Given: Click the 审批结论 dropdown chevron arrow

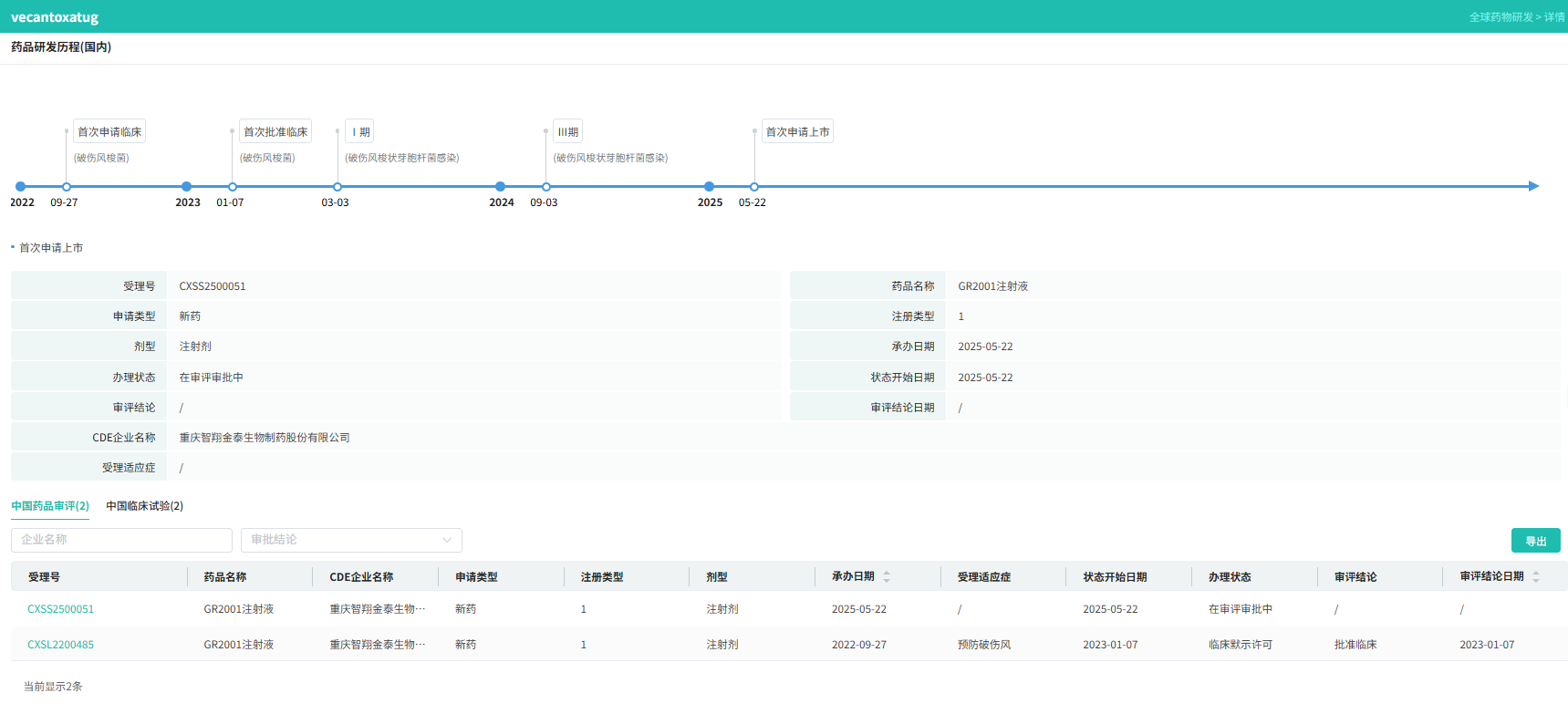Looking at the screenshot, I should point(447,540).
